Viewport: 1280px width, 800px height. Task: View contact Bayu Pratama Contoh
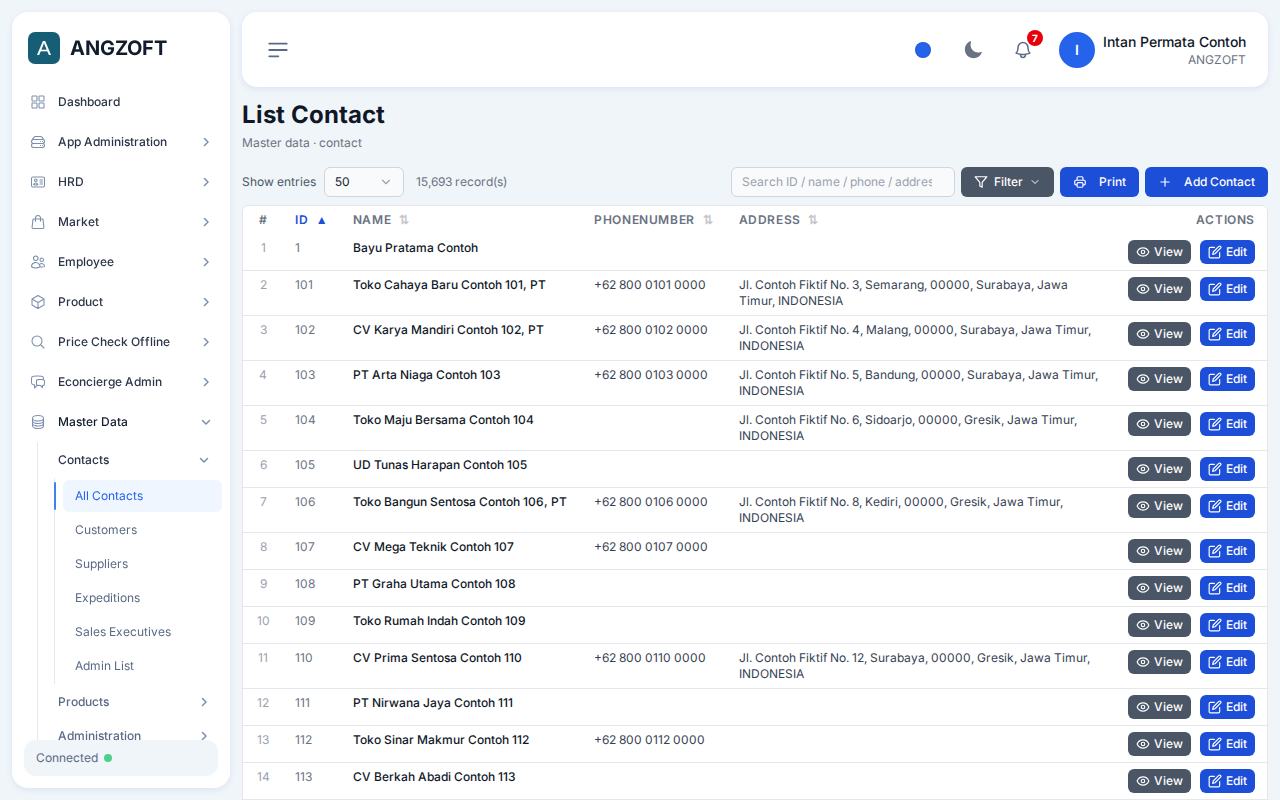click(1159, 252)
